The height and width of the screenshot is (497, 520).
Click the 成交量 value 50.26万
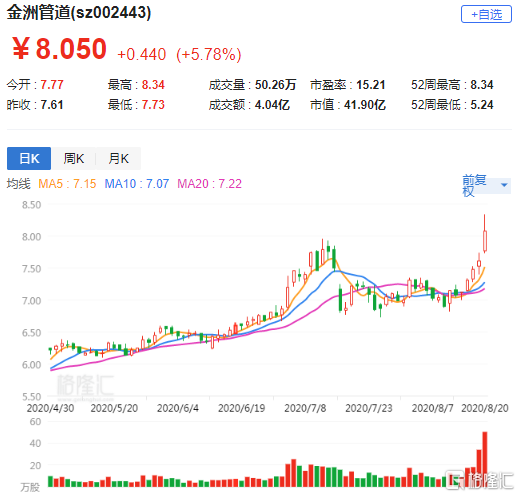pyautogui.click(x=275, y=85)
